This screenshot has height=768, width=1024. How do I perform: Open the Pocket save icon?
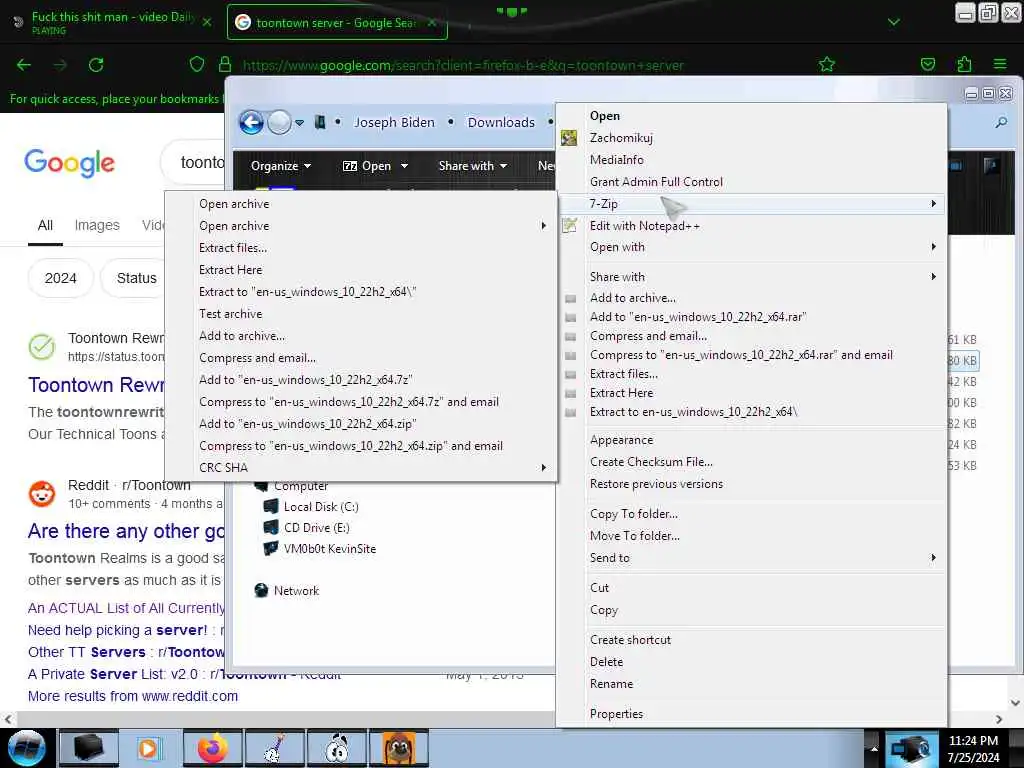927,64
